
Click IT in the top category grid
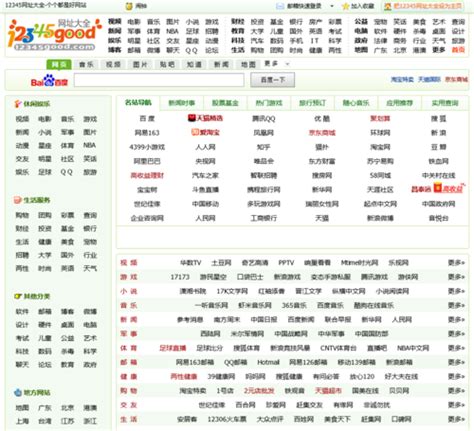[x=314, y=41]
